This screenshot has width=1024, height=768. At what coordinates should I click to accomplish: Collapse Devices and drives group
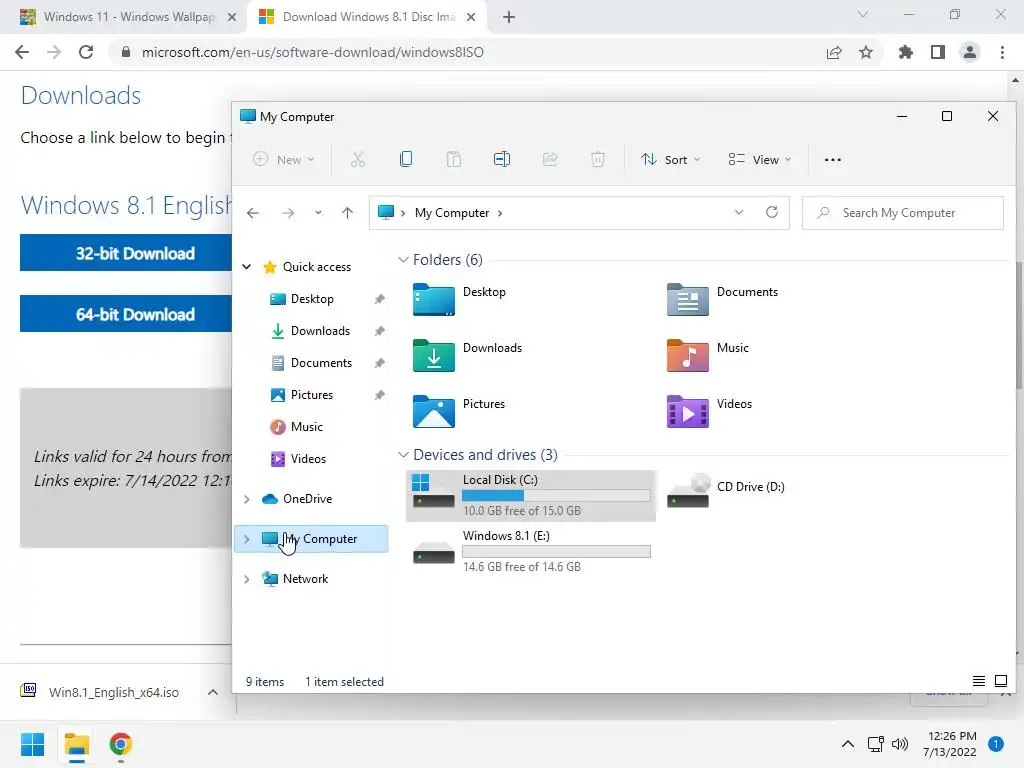tap(404, 455)
